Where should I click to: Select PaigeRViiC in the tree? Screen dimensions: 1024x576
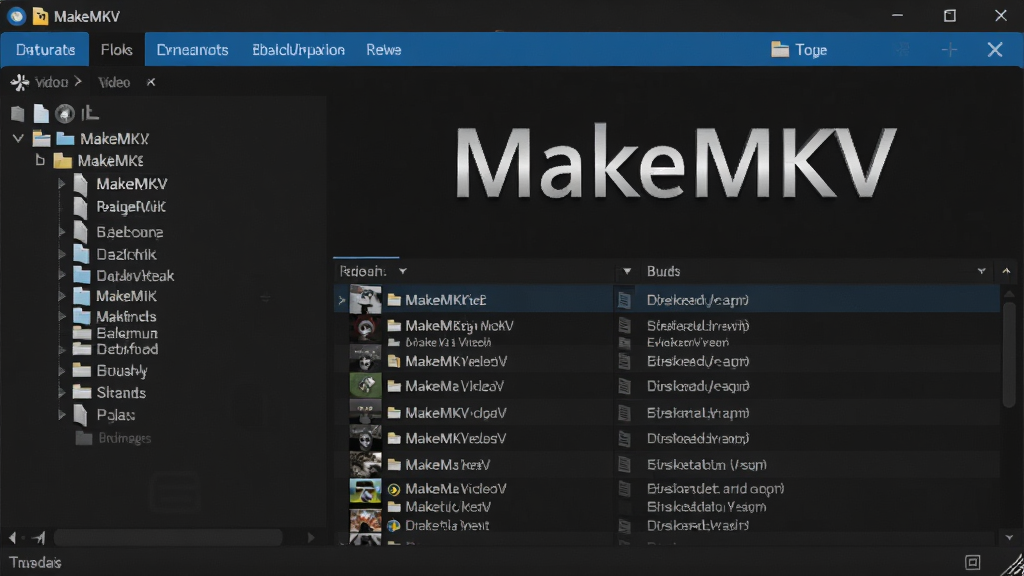pos(131,207)
